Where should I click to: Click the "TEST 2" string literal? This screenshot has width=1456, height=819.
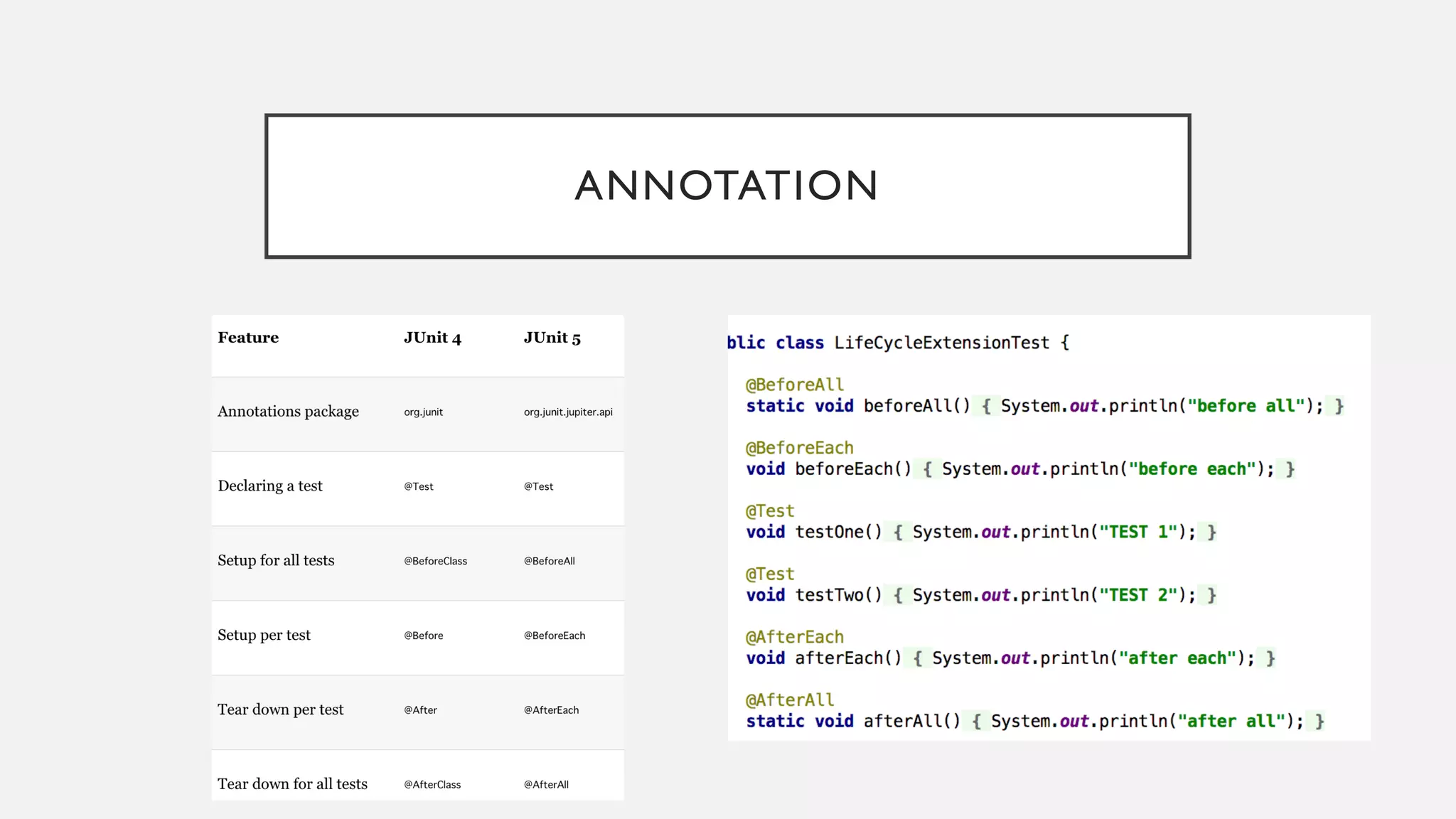(1137, 595)
